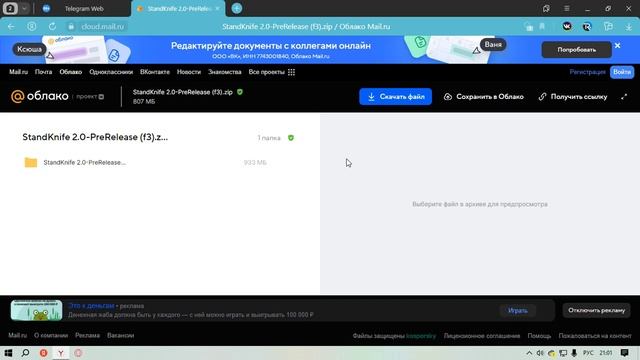Expand Все проекты grid menu

pyautogui.click(x=271, y=72)
